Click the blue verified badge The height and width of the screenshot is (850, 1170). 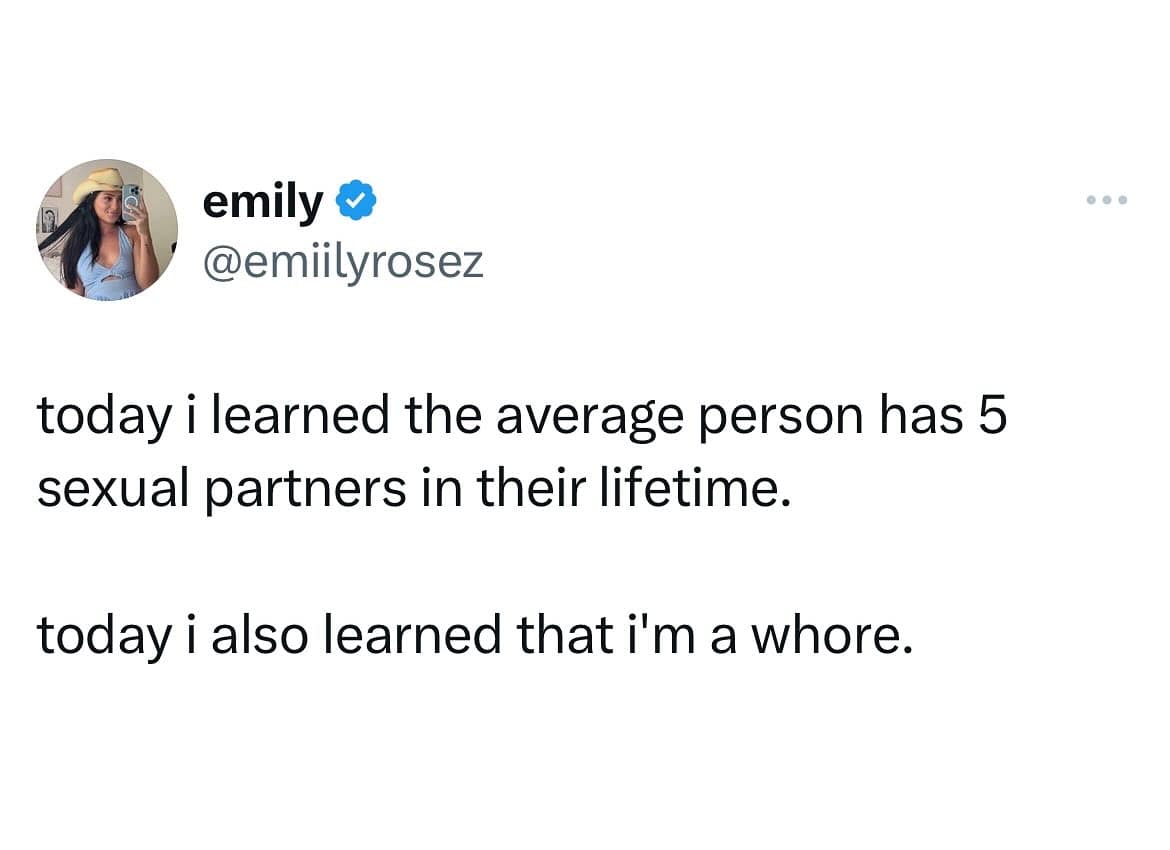pos(356,202)
